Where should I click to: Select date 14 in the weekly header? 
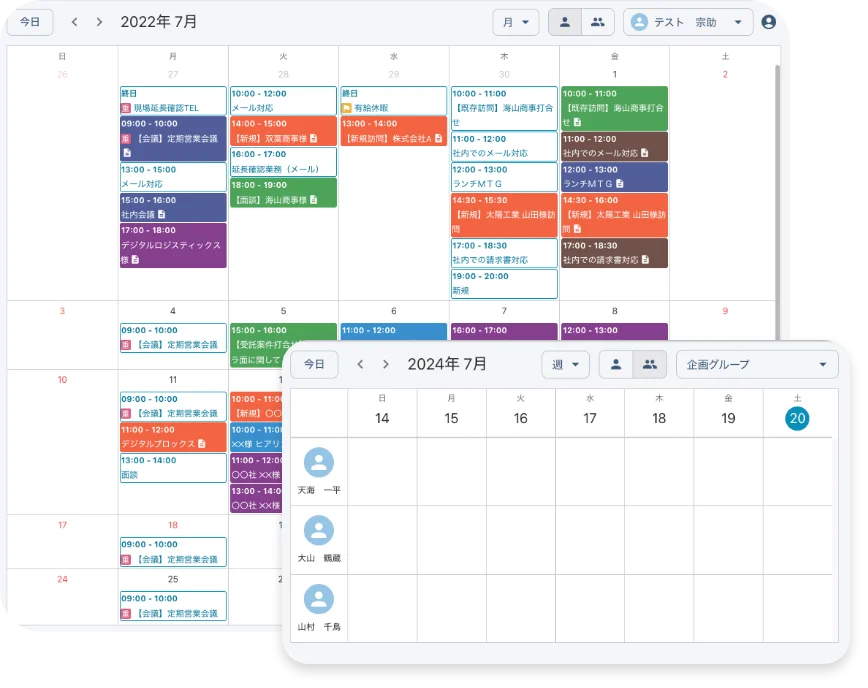click(382, 418)
